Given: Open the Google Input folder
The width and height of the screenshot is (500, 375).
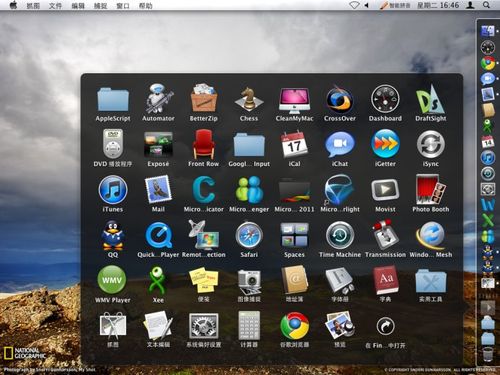Looking at the screenshot, I should coord(249,145).
